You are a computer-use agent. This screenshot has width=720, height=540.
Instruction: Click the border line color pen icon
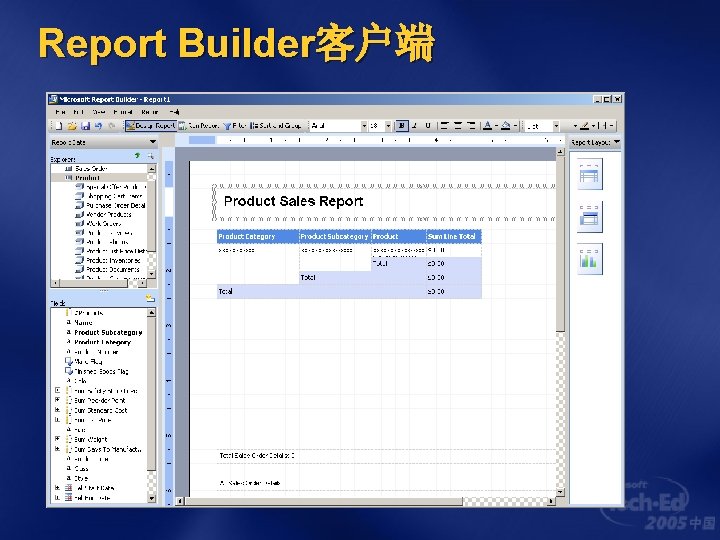584,125
